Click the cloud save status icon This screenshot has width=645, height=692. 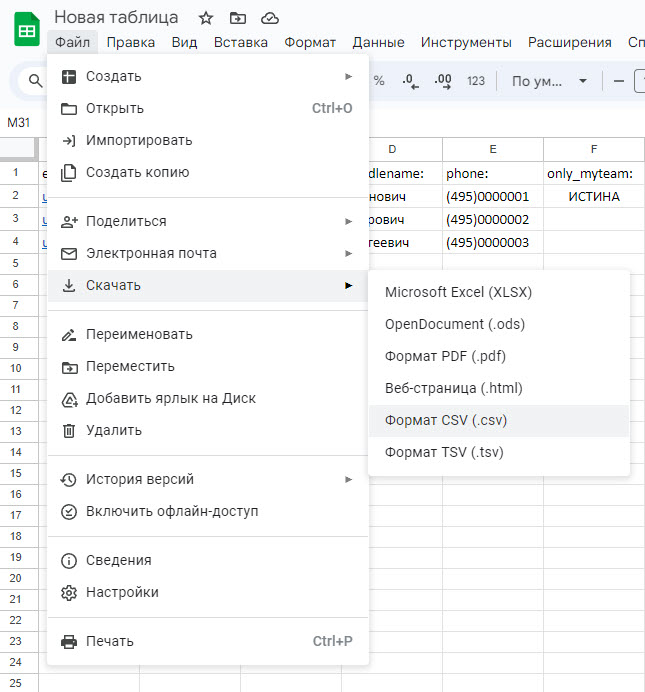[269, 18]
